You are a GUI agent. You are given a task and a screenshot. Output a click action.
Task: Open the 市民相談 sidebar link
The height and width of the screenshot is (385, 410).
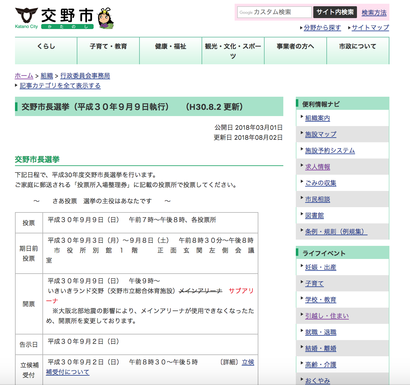pyautogui.click(x=318, y=199)
